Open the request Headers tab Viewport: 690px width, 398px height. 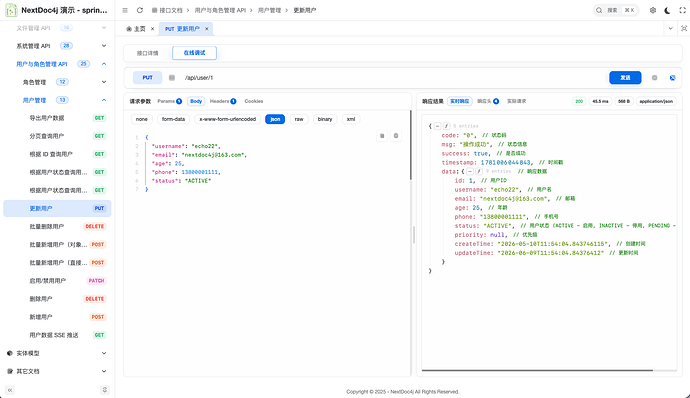(x=223, y=101)
